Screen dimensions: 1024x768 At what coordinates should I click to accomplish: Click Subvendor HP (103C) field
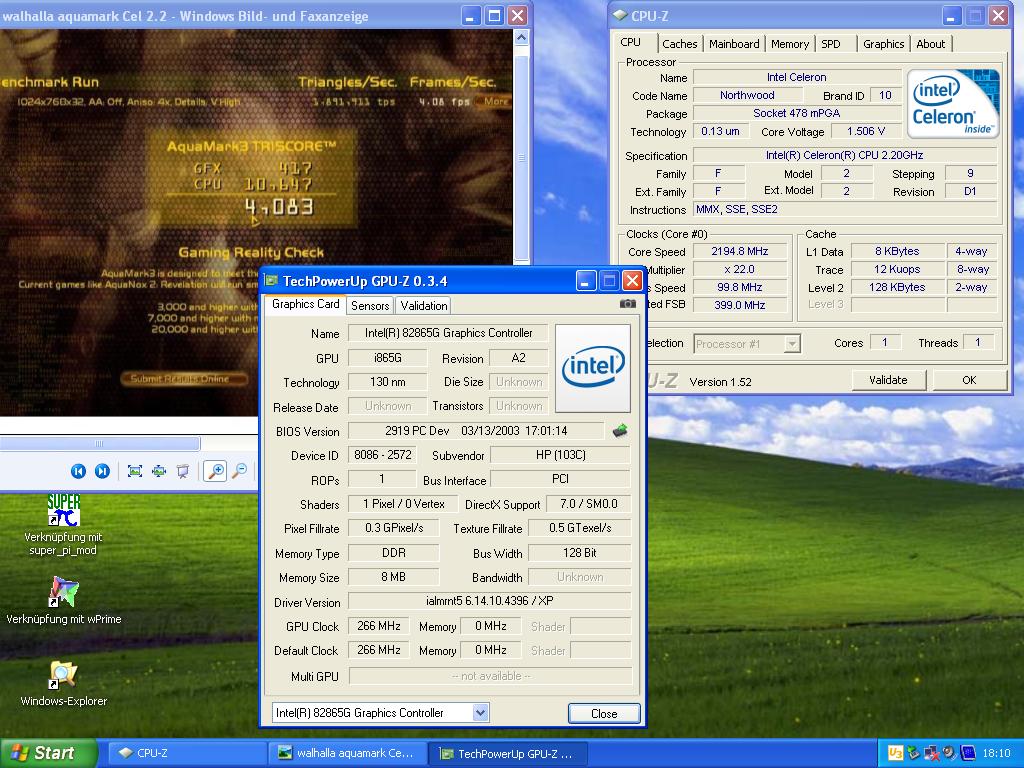560,455
